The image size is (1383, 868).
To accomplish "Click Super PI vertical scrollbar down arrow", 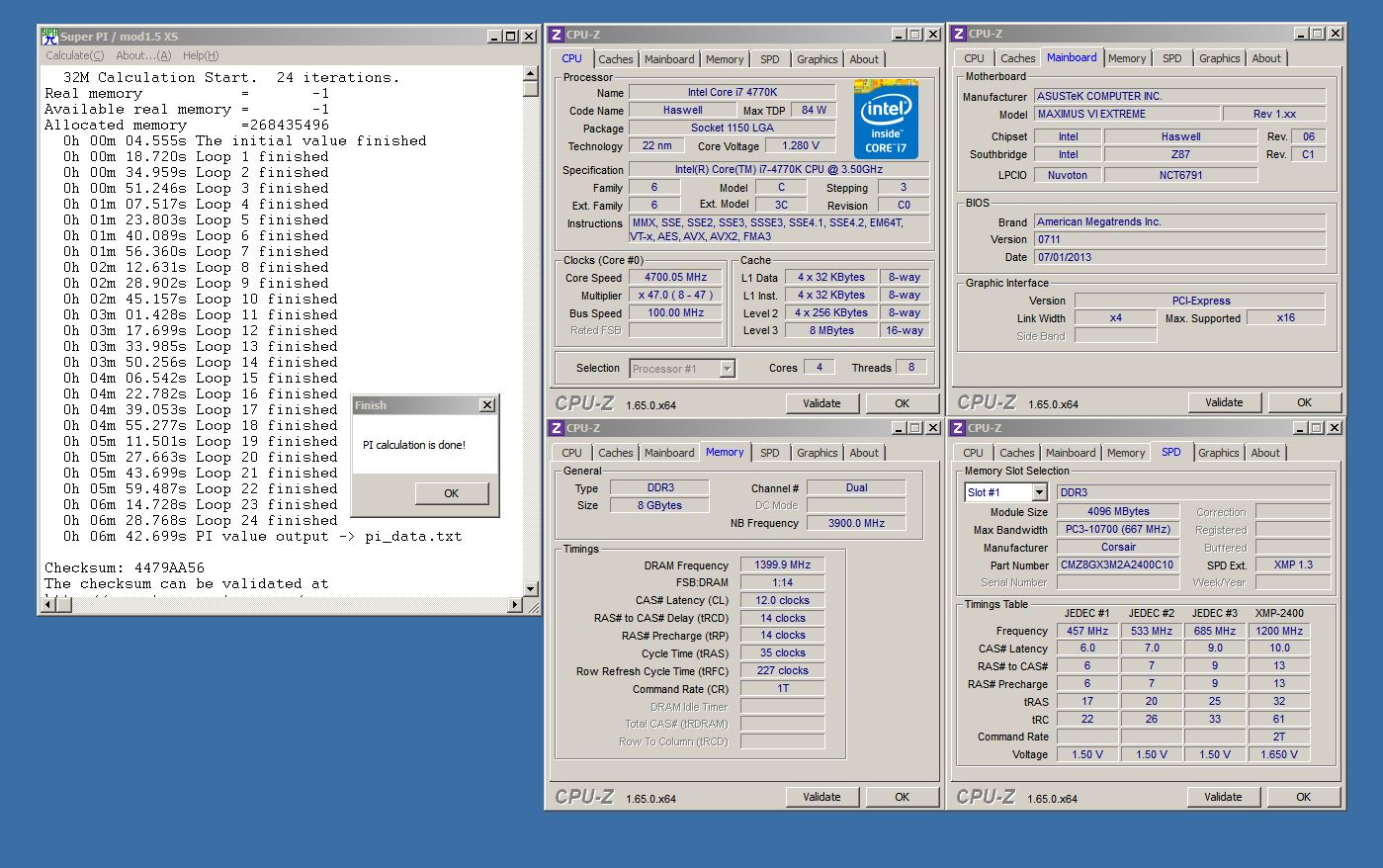I will coord(530,589).
